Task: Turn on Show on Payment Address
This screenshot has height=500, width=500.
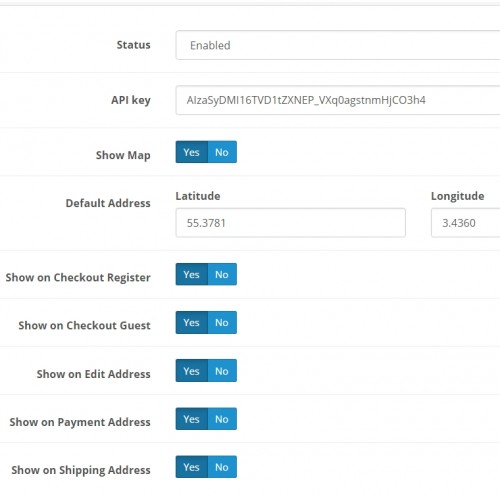Action: point(192,419)
